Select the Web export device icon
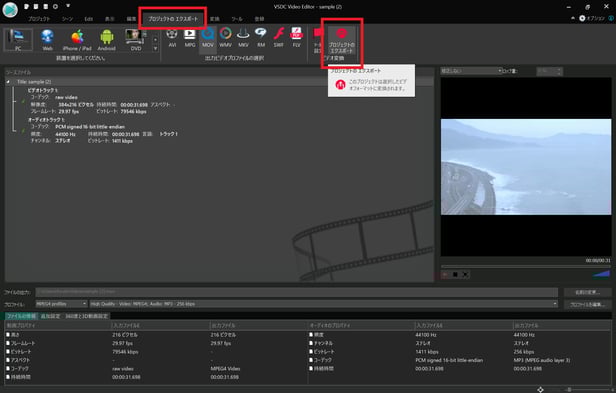This screenshot has height=393, width=616. pyautogui.click(x=47, y=39)
